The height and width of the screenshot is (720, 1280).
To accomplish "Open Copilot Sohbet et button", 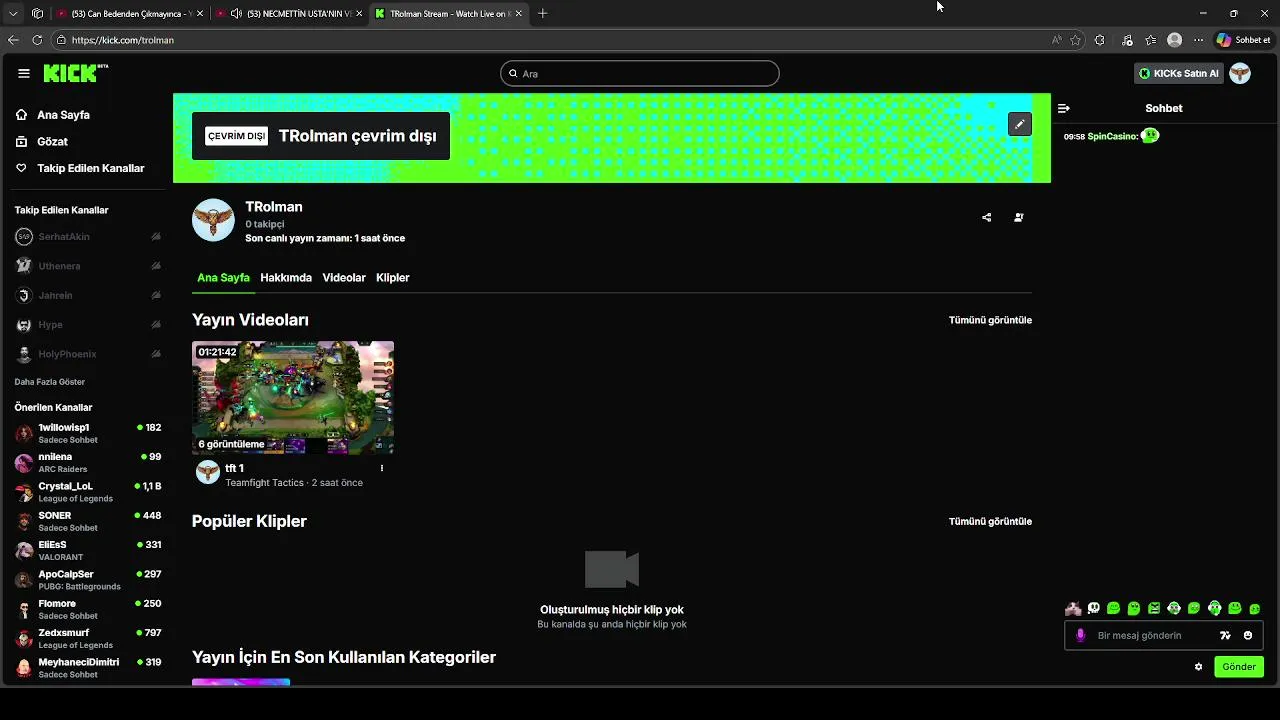I will pyautogui.click(x=1244, y=40).
